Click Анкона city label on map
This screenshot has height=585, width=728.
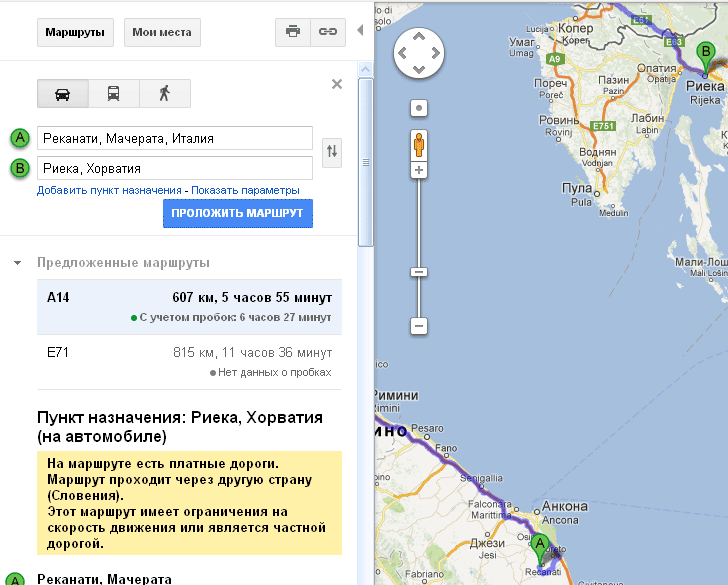point(565,506)
